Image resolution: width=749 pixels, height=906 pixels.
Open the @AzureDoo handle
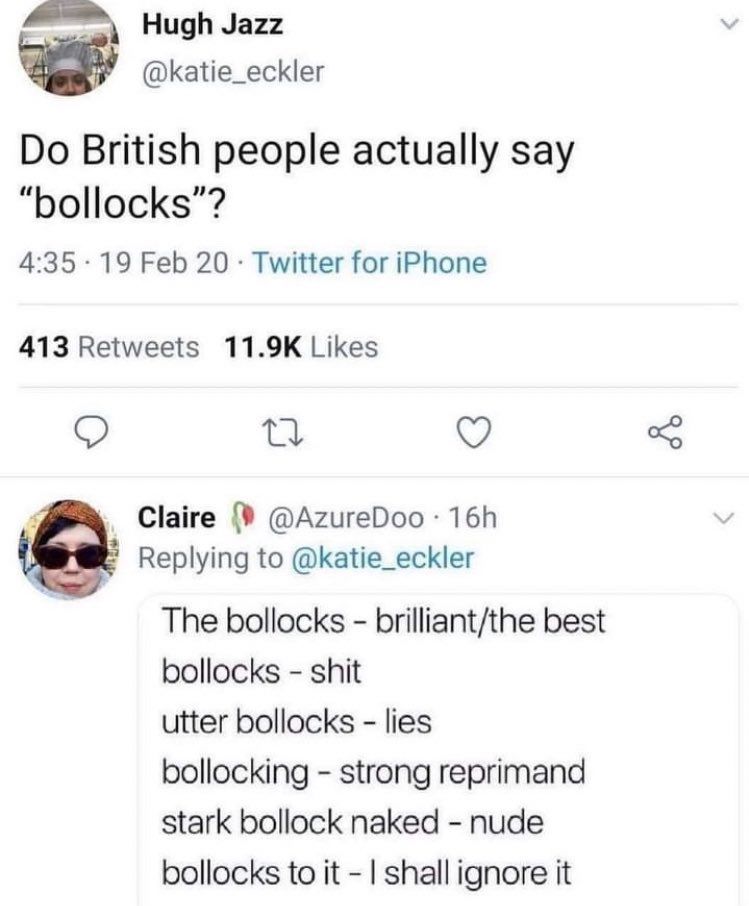(344, 518)
